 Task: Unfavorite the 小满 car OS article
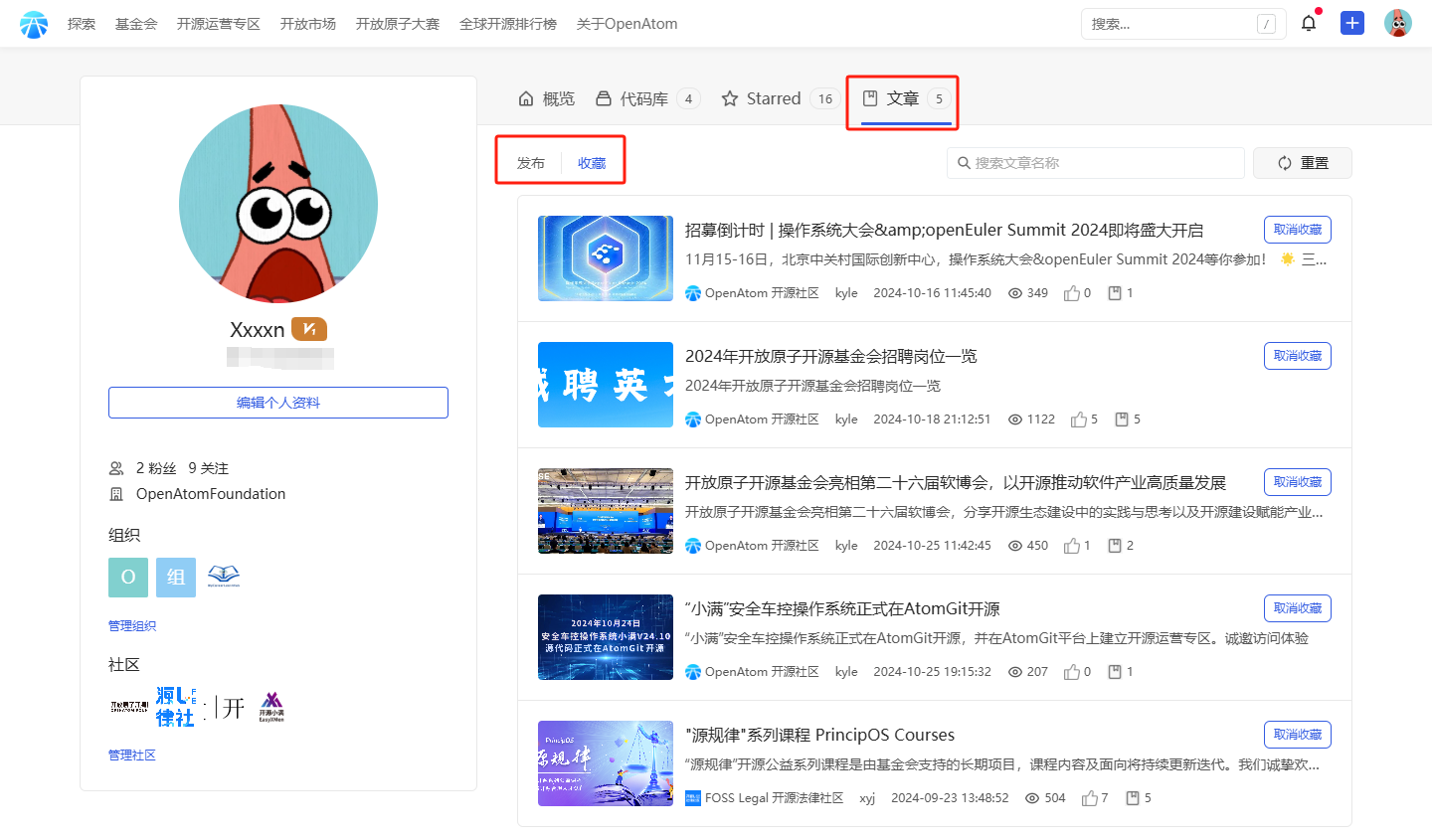1298,608
